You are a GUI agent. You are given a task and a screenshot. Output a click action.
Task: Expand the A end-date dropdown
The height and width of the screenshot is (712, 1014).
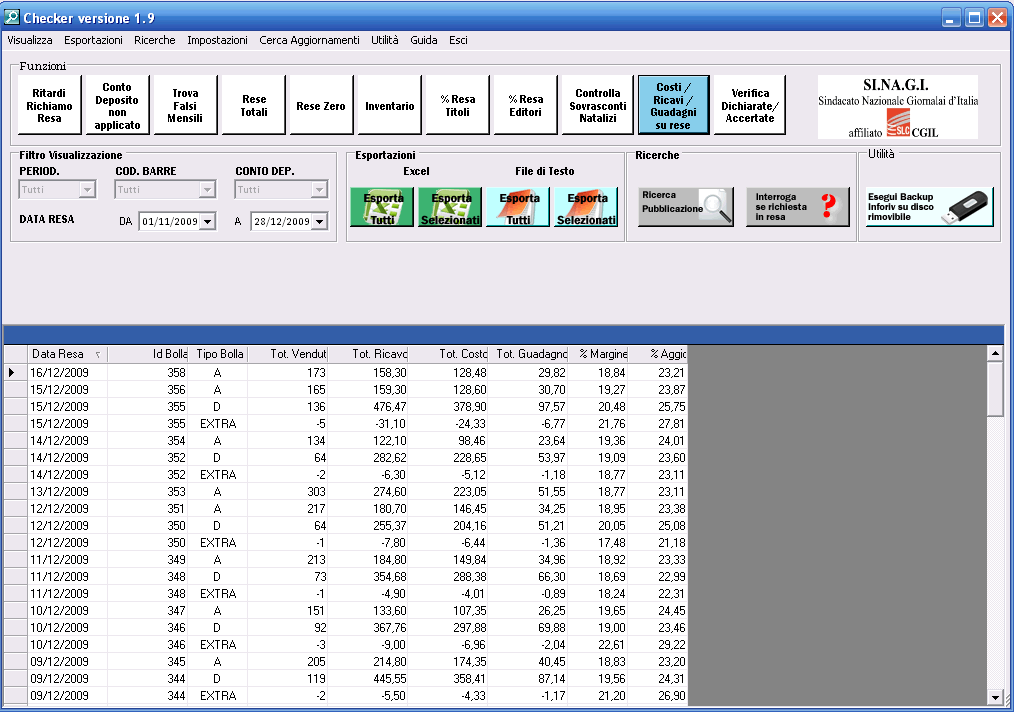point(319,222)
